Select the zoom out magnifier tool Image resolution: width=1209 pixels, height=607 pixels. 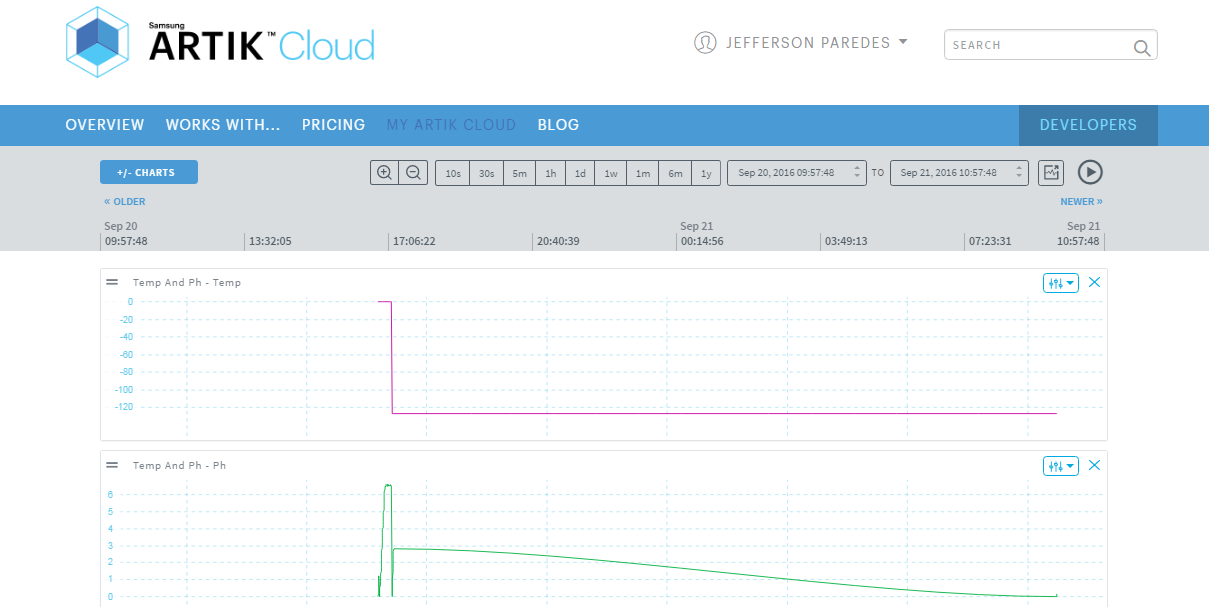point(412,172)
